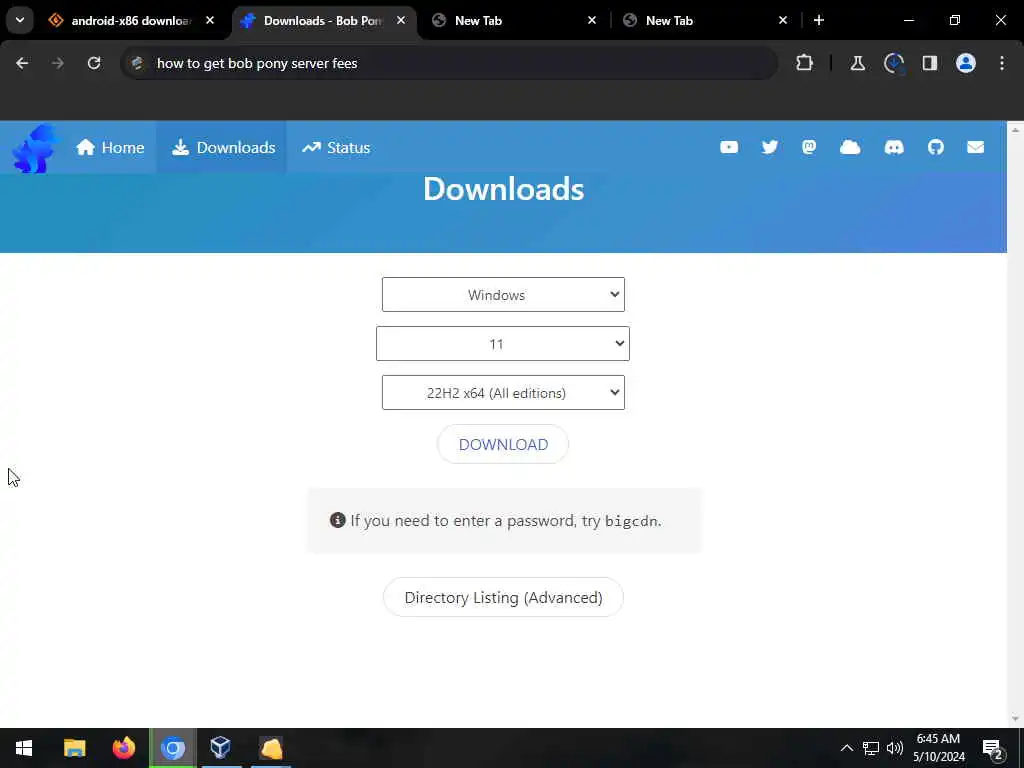Viewport: 1024px width, 768px height.
Task: Open VirtualBox cube icon in taskbar
Action: pos(221,748)
